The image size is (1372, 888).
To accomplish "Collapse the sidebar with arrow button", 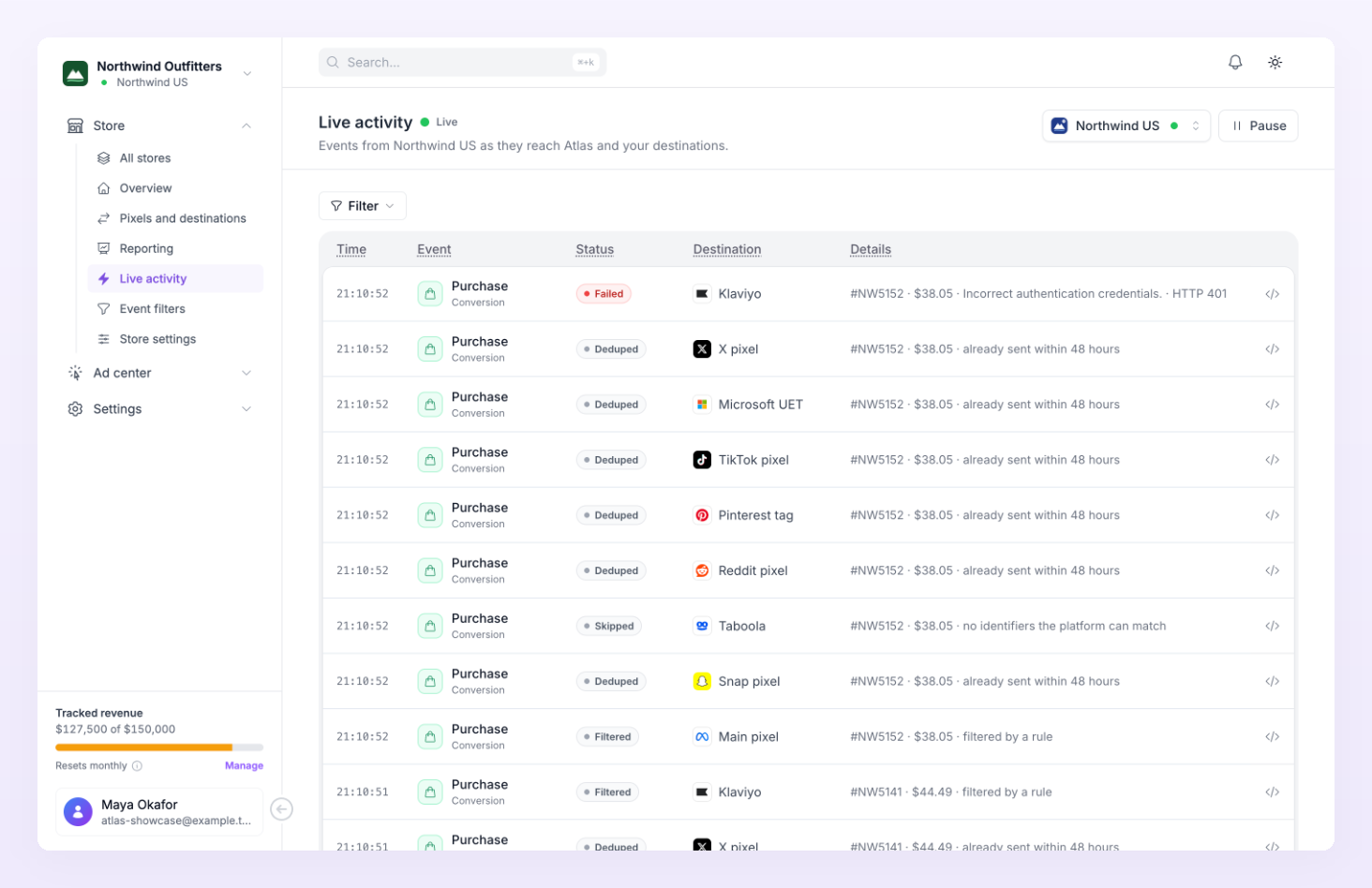I will coord(281,809).
